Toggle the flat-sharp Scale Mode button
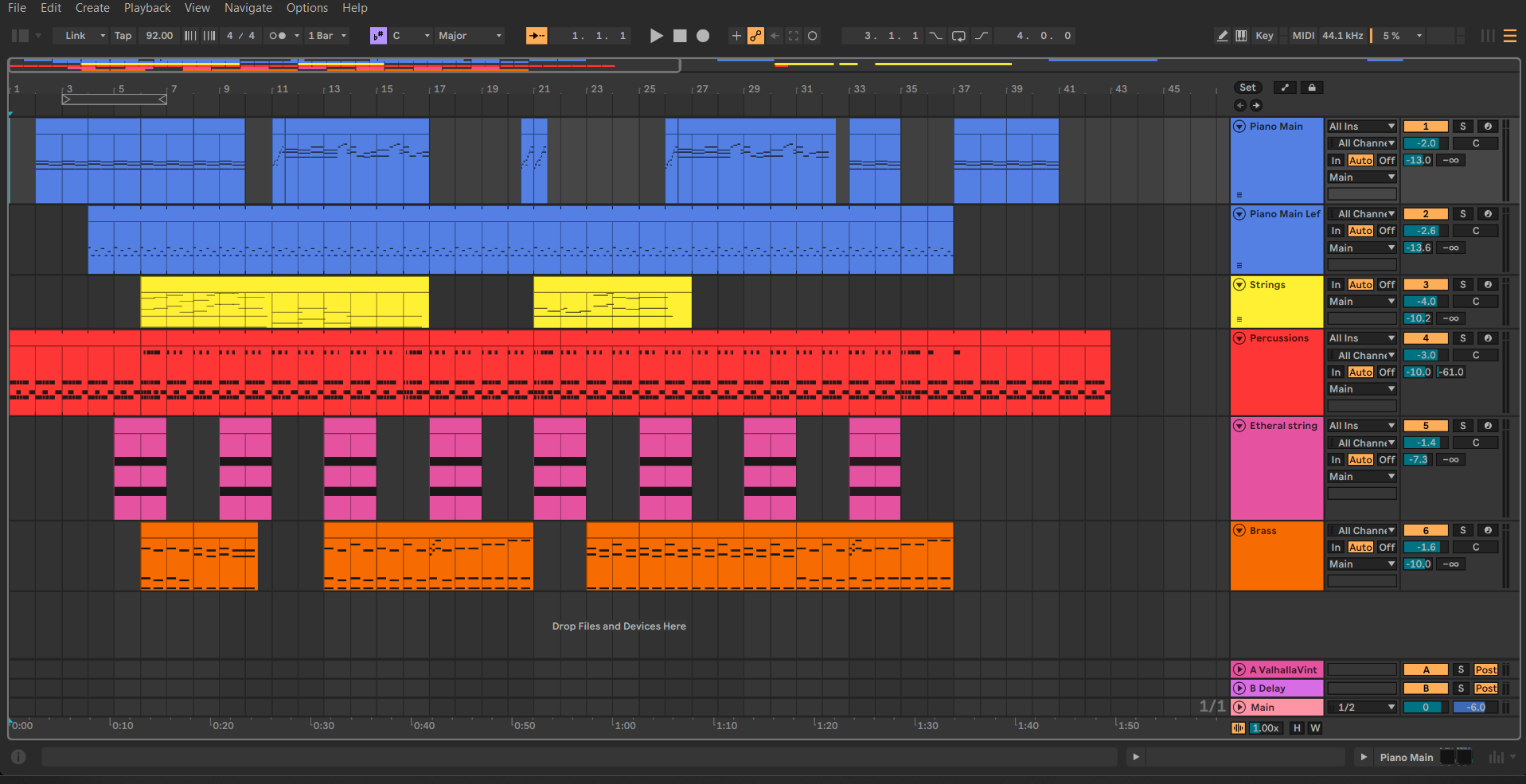Viewport: 1526px width, 784px height. point(378,36)
